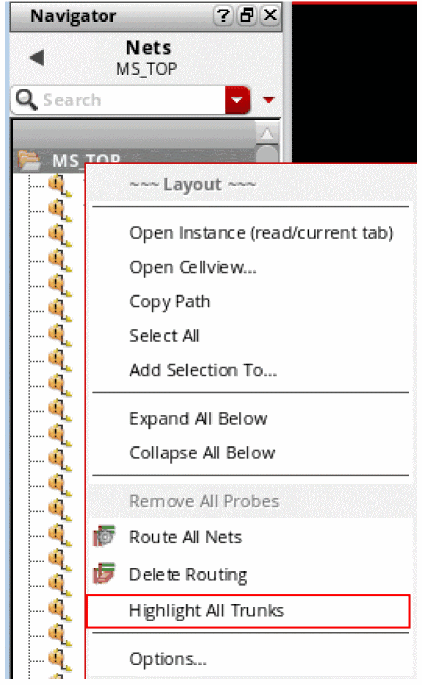Viewport: 422px width, 685px height.
Task: Click the magnifier search icon
Action: click(26, 100)
